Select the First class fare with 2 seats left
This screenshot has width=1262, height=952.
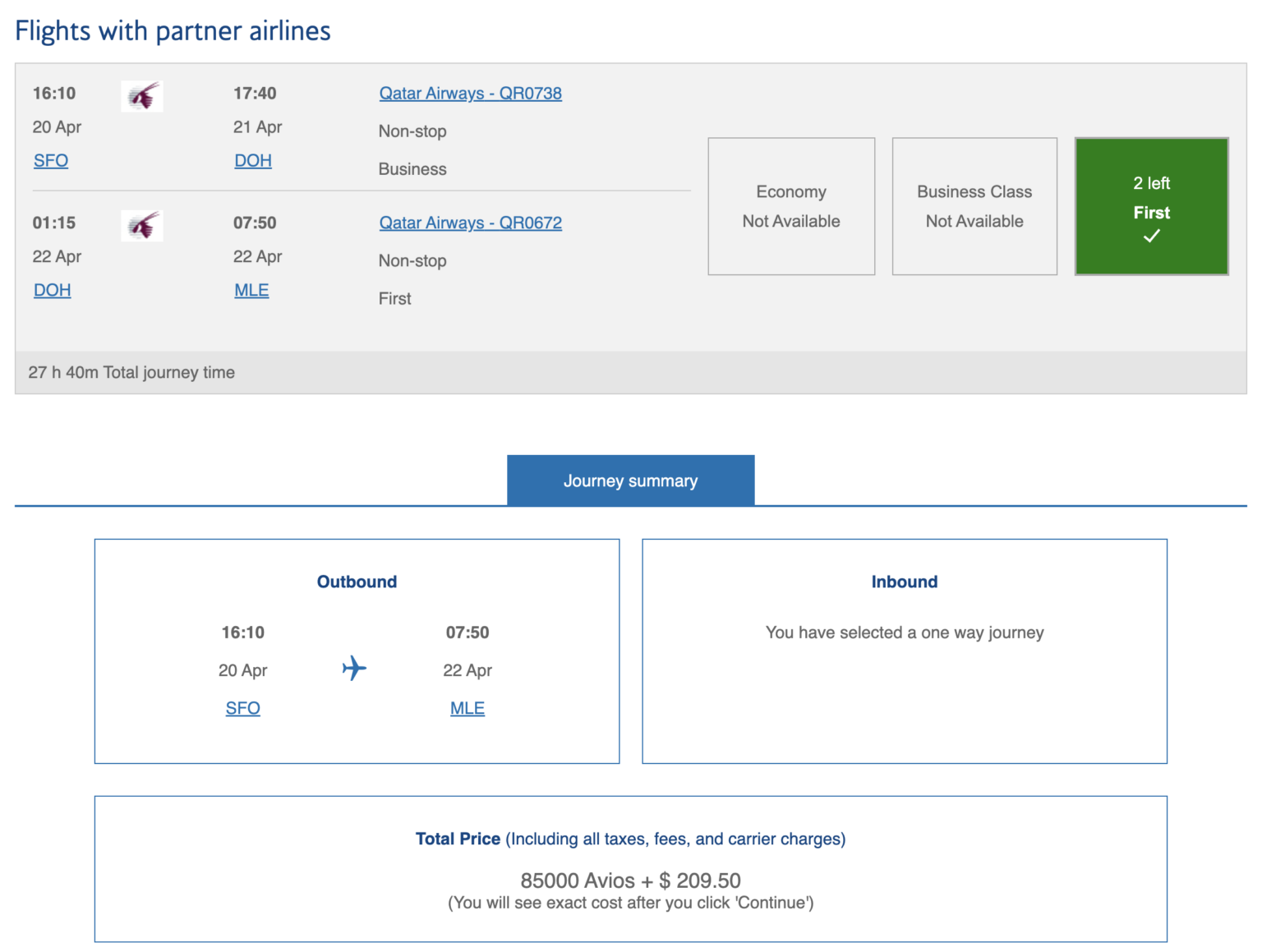(x=1151, y=205)
